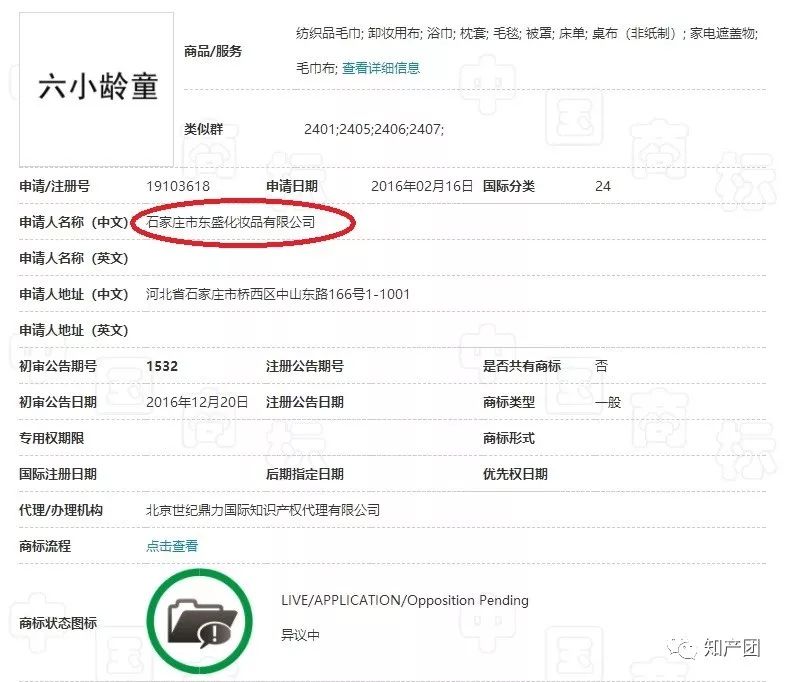Click the 异议中 status text
Screen dimensions: 786x682
point(300,635)
